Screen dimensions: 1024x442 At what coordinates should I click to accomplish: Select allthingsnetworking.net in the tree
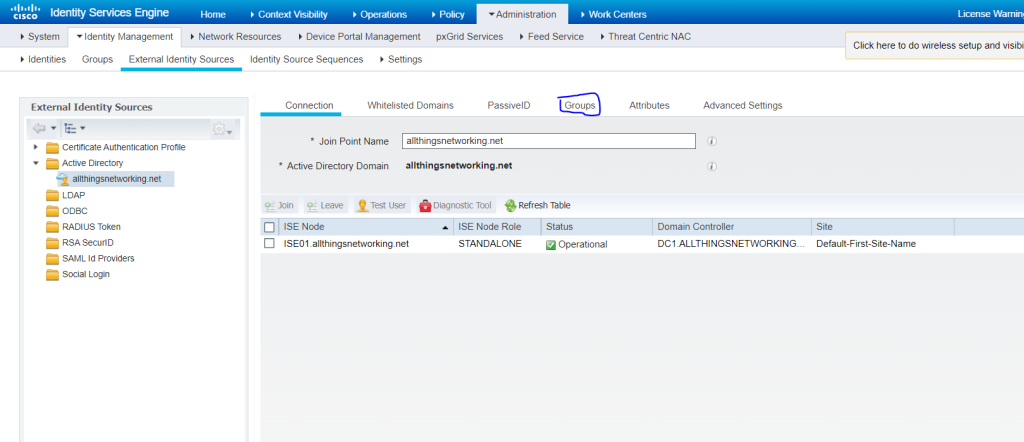click(116, 179)
